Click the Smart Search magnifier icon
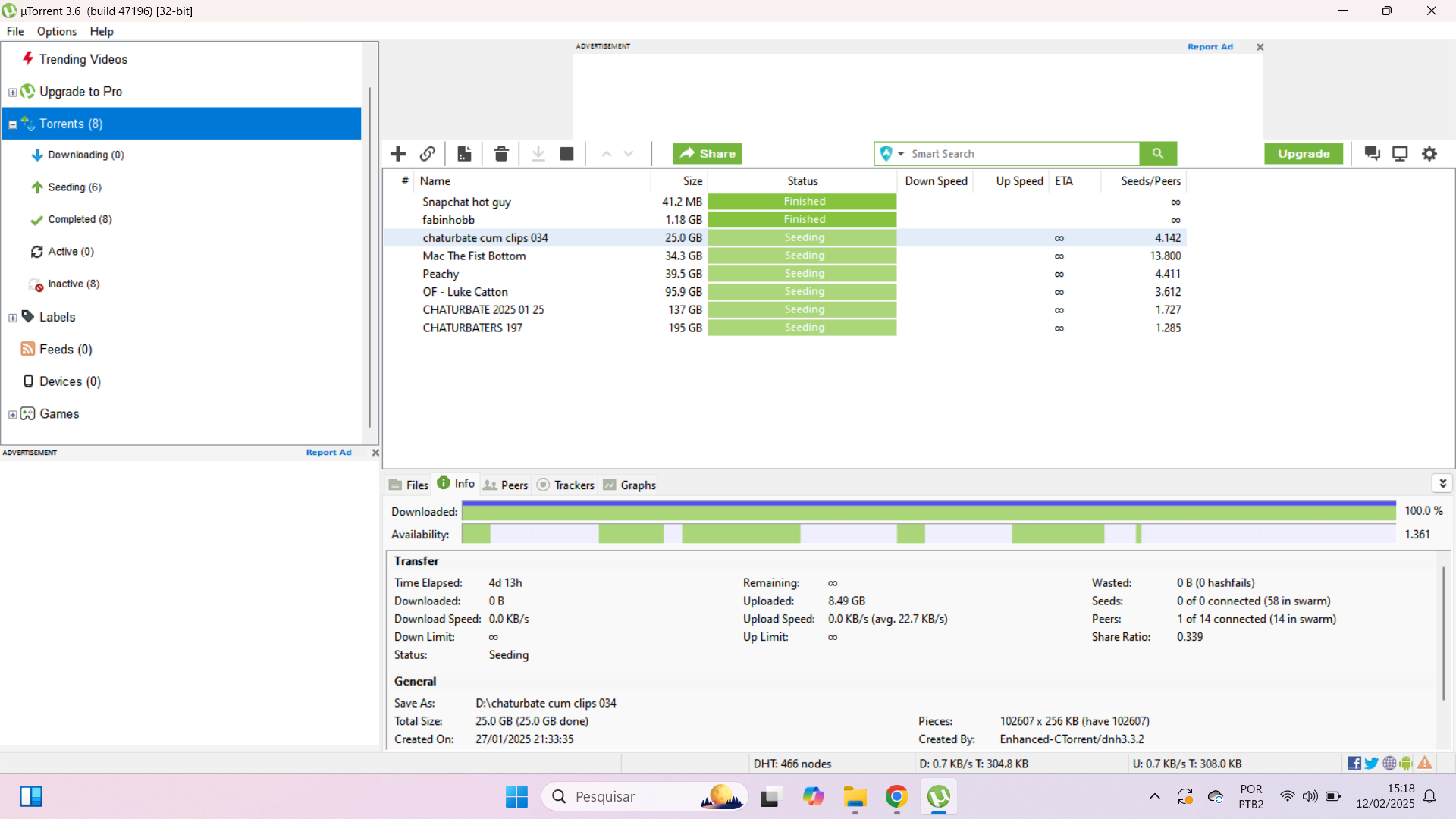 1157,153
